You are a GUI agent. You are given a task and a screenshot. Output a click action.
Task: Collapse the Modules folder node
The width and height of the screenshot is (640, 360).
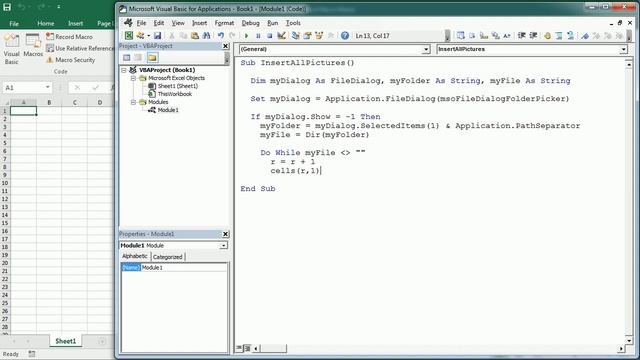point(133,102)
